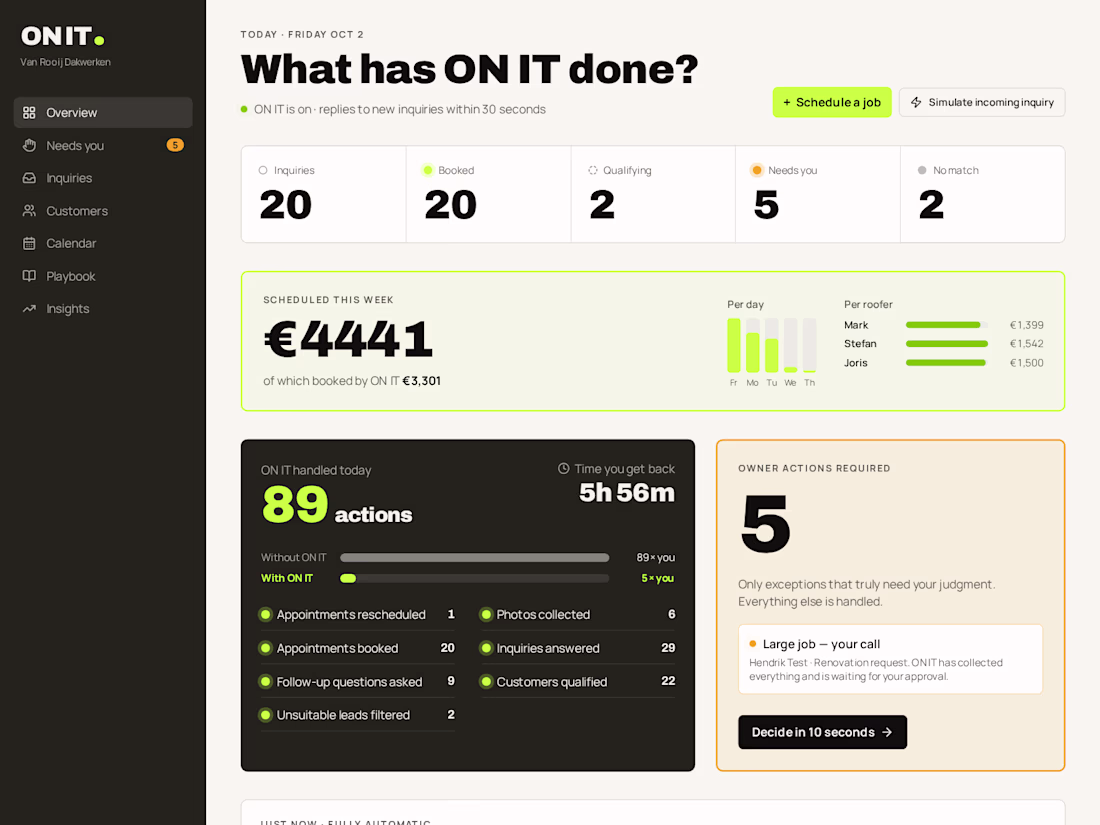
Task: Click the Inquiries inbox icon
Action: click(29, 178)
